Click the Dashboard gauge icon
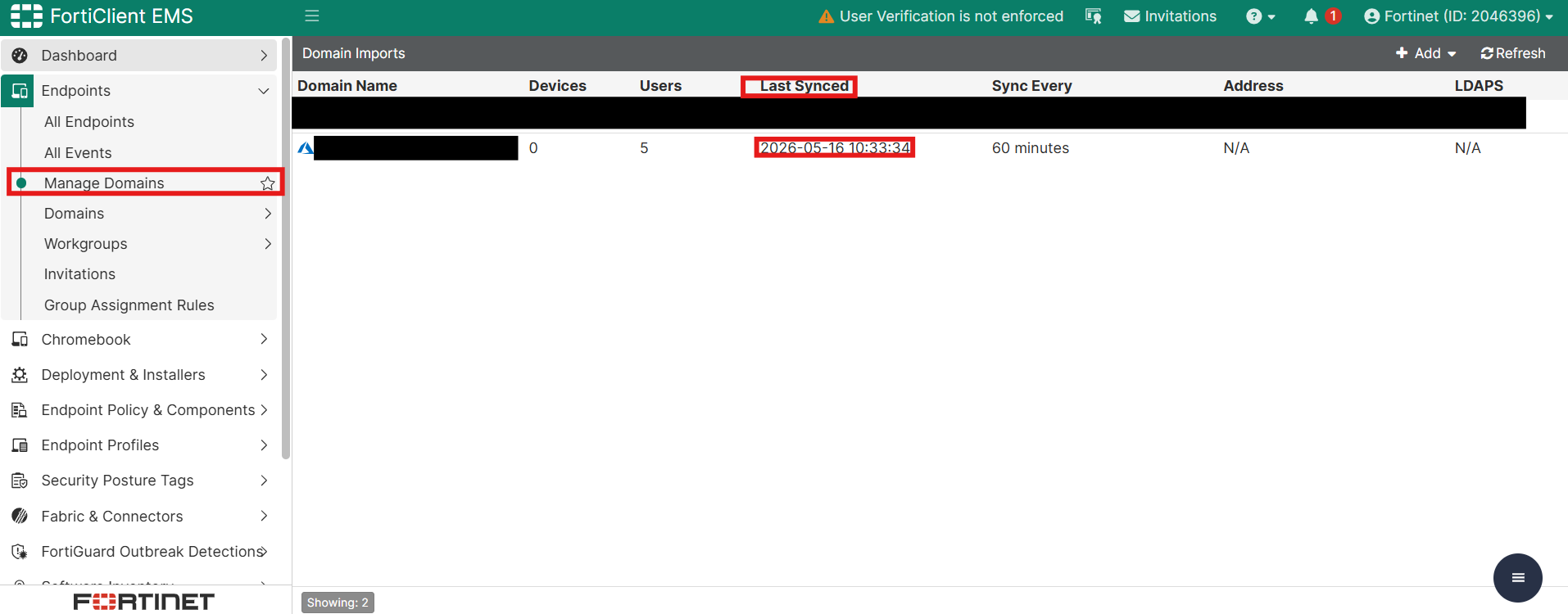1568x614 pixels. click(x=20, y=56)
